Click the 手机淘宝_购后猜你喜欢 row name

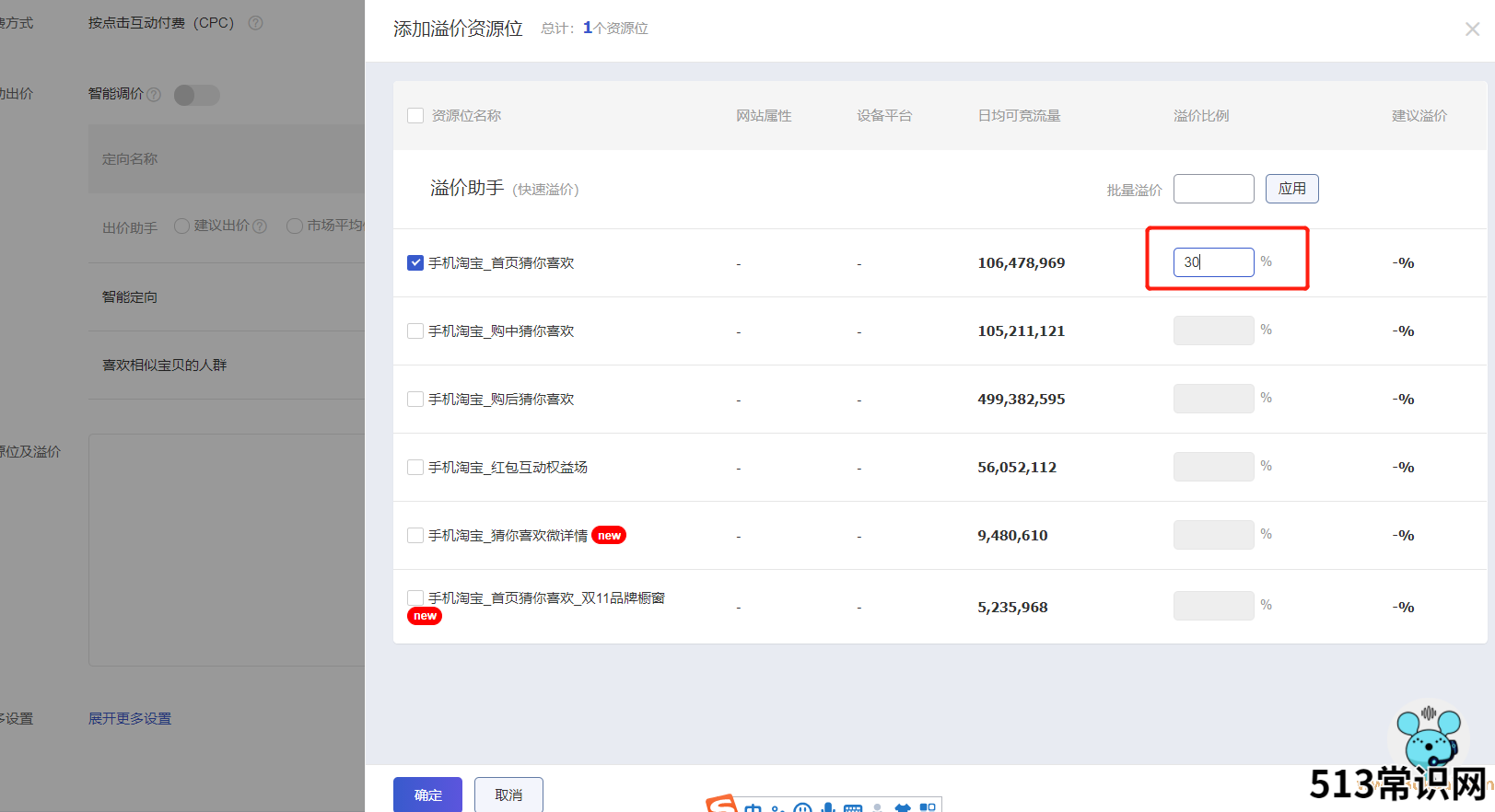coord(501,400)
